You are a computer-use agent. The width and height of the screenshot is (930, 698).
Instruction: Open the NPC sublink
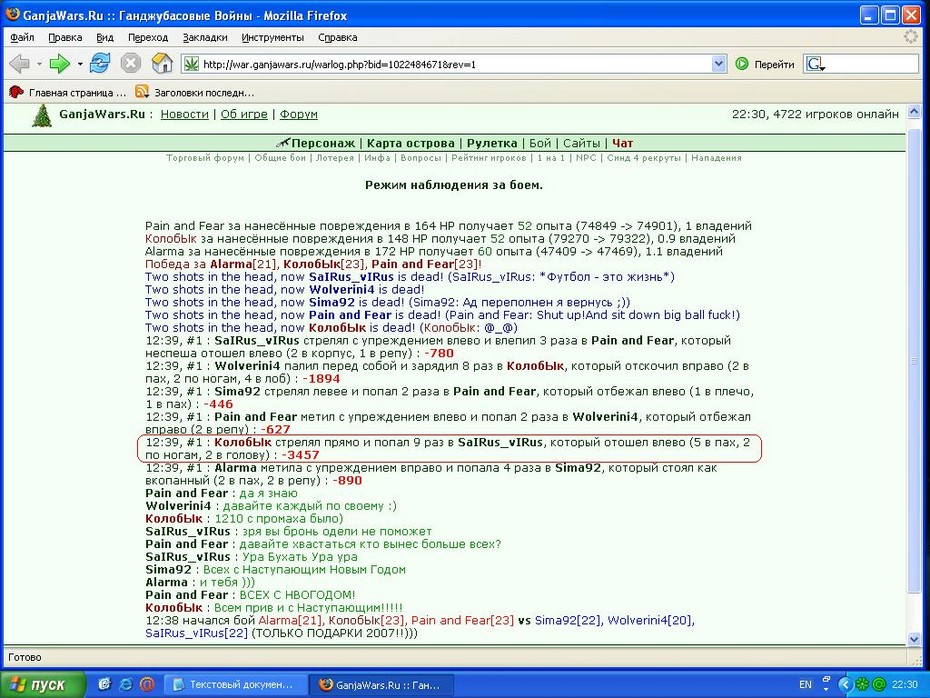point(586,158)
